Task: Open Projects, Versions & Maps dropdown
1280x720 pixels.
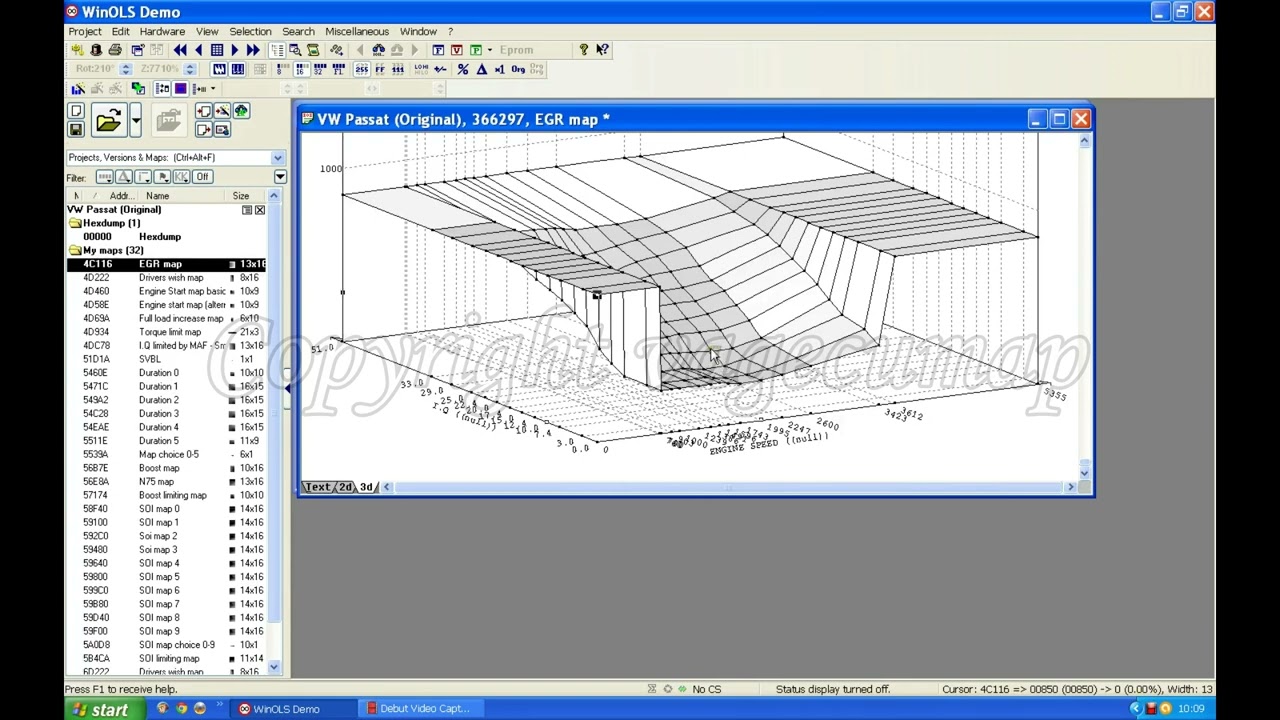Action: coord(278,158)
